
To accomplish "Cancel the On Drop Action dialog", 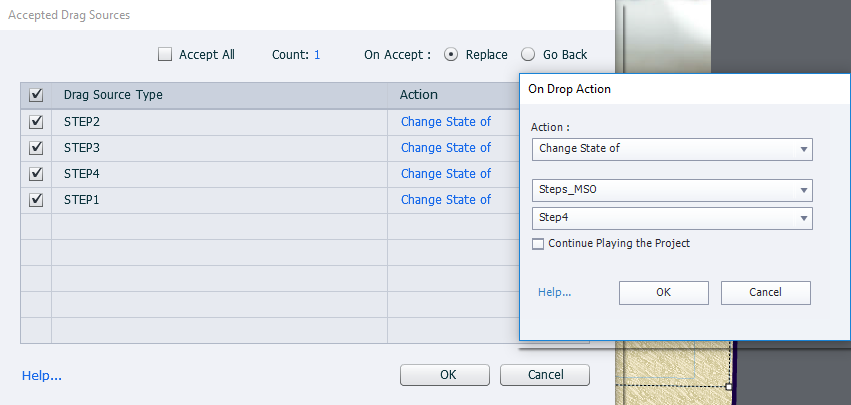I will click(x=765, y=292).
